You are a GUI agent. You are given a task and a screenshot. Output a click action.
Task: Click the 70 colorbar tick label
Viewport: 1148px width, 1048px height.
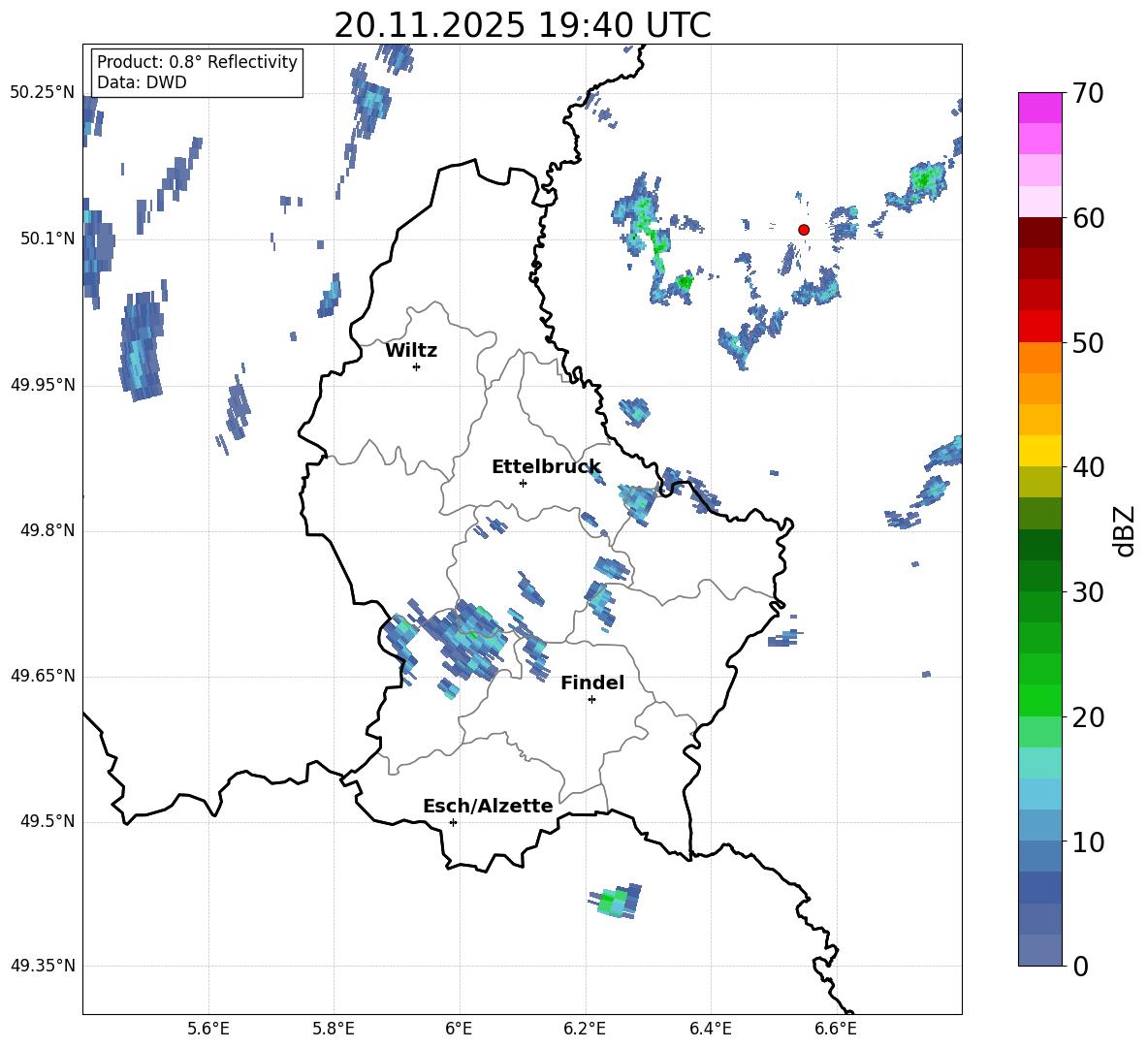1087,93
